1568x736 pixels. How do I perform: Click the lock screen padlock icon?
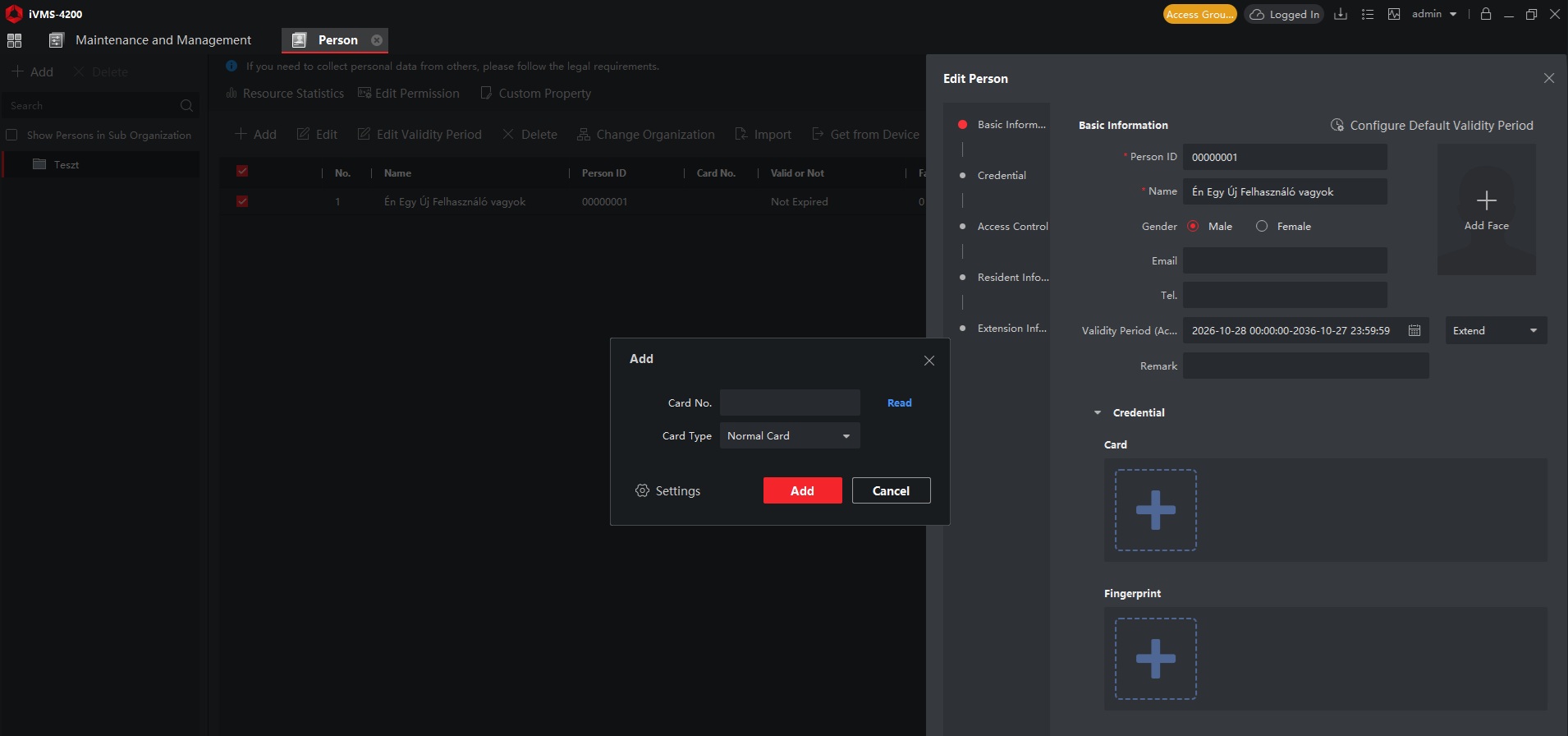pyautogui.click(x=1486, y=14)
